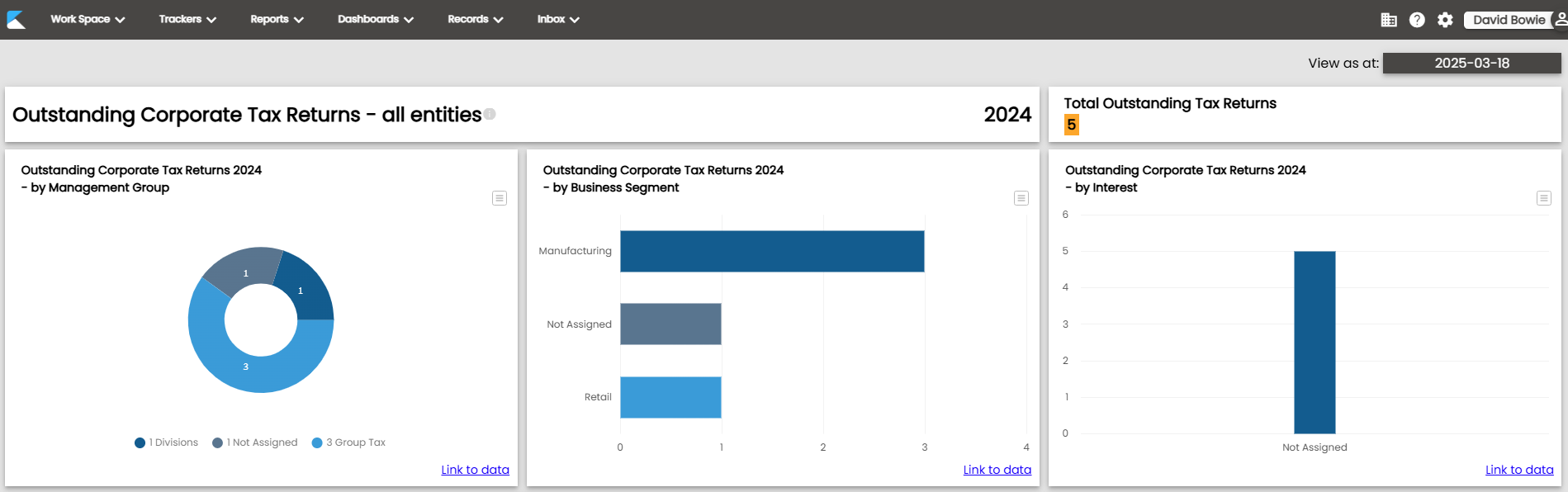Expand the Reports menu
The image size is (1568, 492).
[277, 19]
